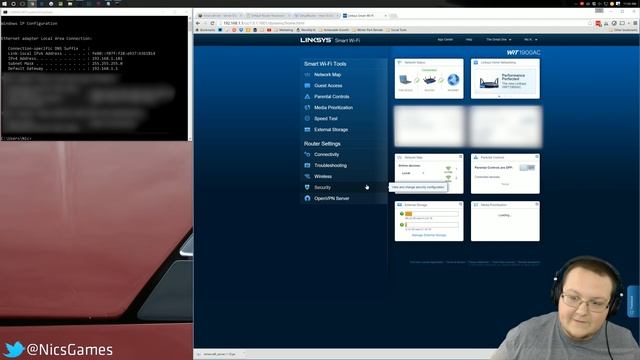Open Speed Test tool
The height and width of the screenshot is (360, 640).
(326, 119)
